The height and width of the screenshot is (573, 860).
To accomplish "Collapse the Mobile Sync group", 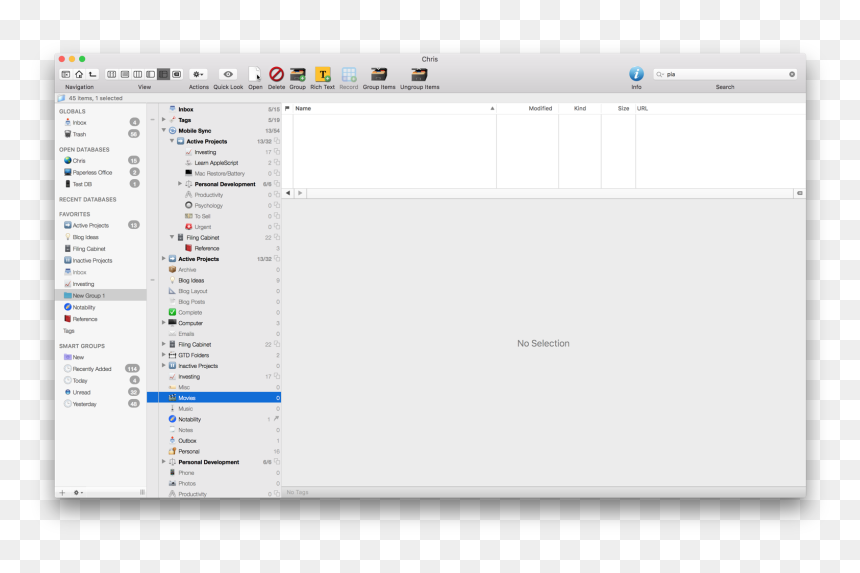I will tap(163, 131).
